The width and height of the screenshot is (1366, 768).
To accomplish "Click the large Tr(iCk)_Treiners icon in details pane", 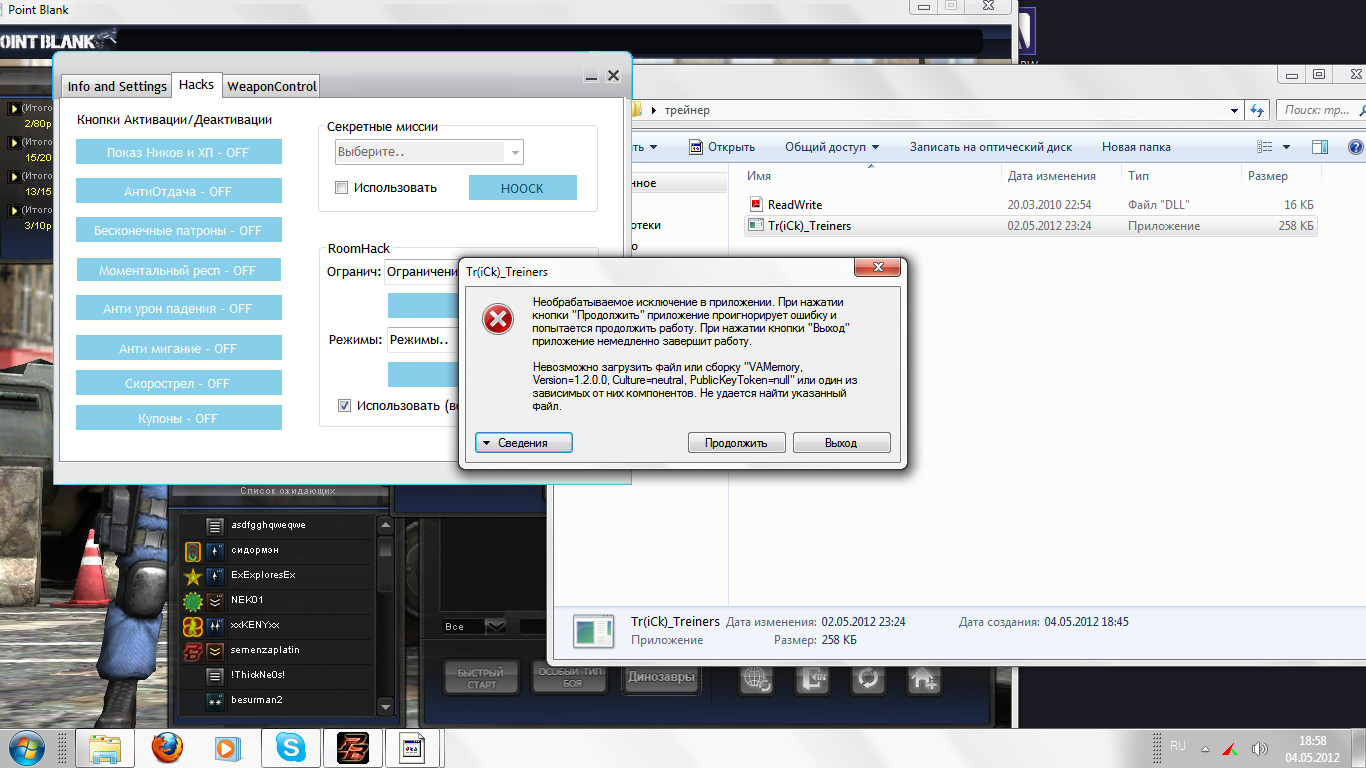I will click(593, 631).
